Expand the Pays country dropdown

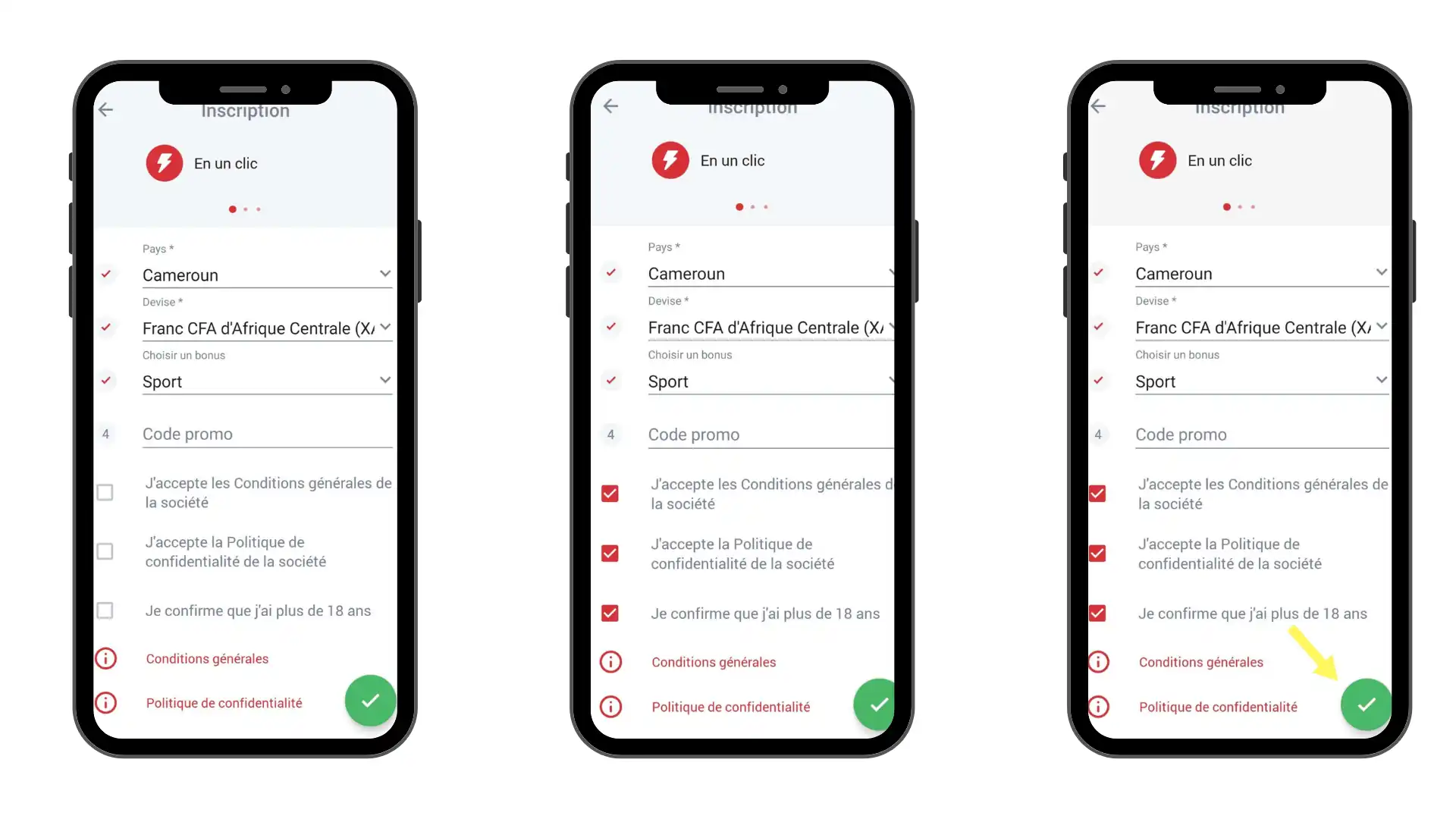(384, 272)
